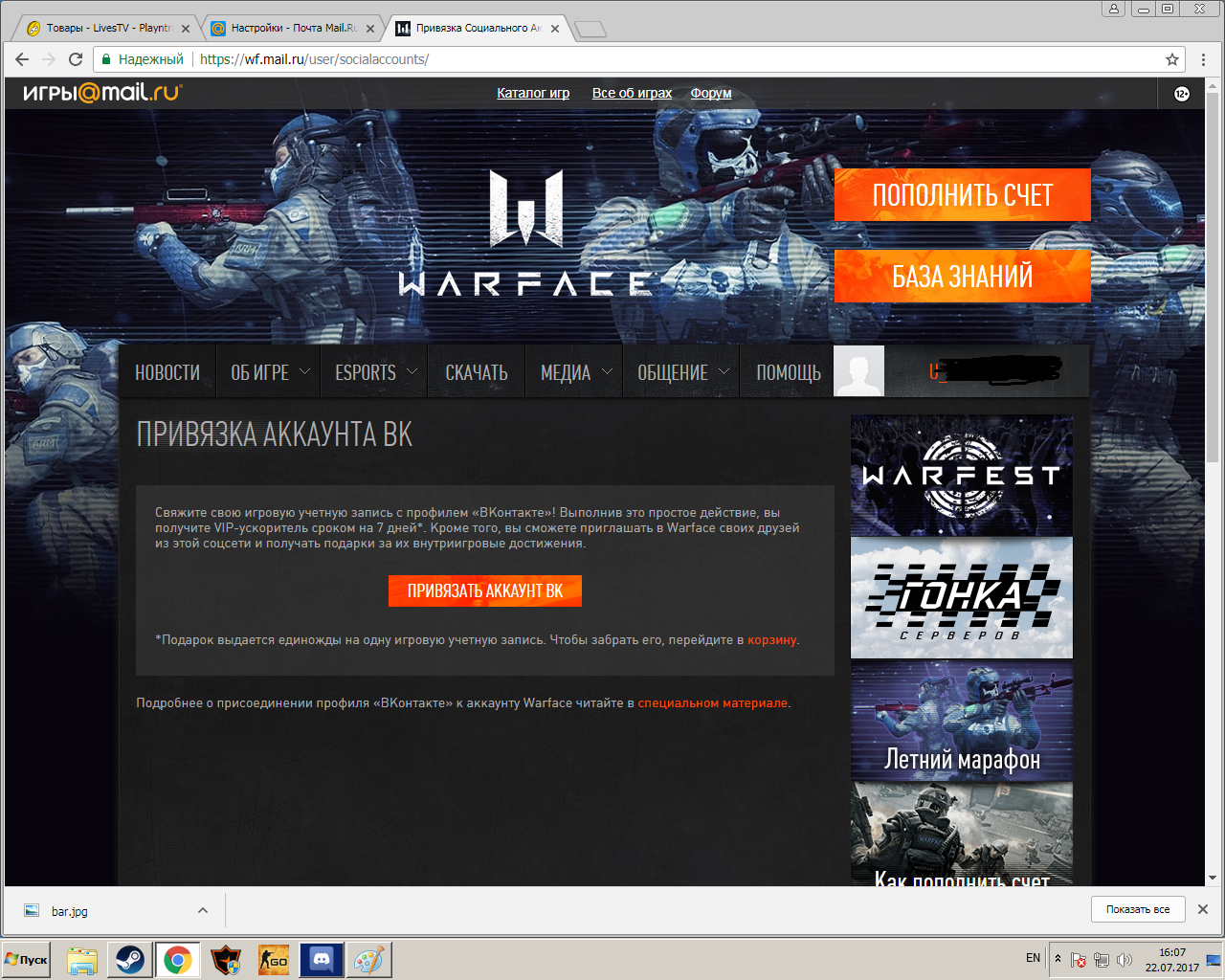Open the orange shield app in taskbar

pyautogui.click(x=226, y=960)
